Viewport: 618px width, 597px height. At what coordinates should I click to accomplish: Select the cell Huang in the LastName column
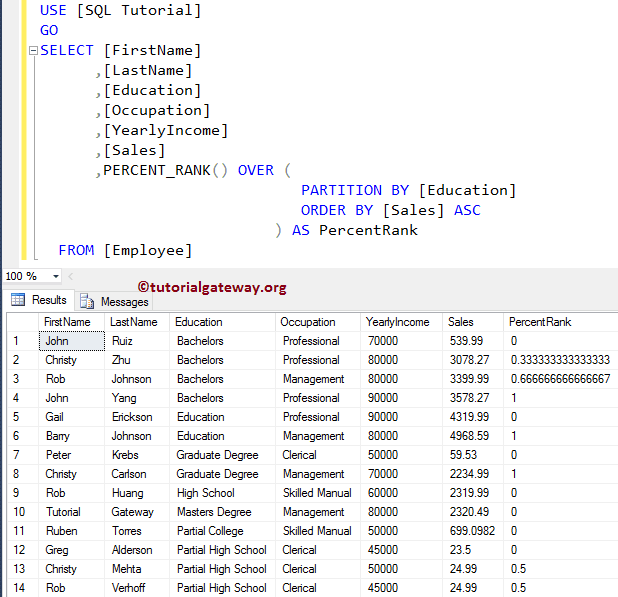(x=137, y=493)
